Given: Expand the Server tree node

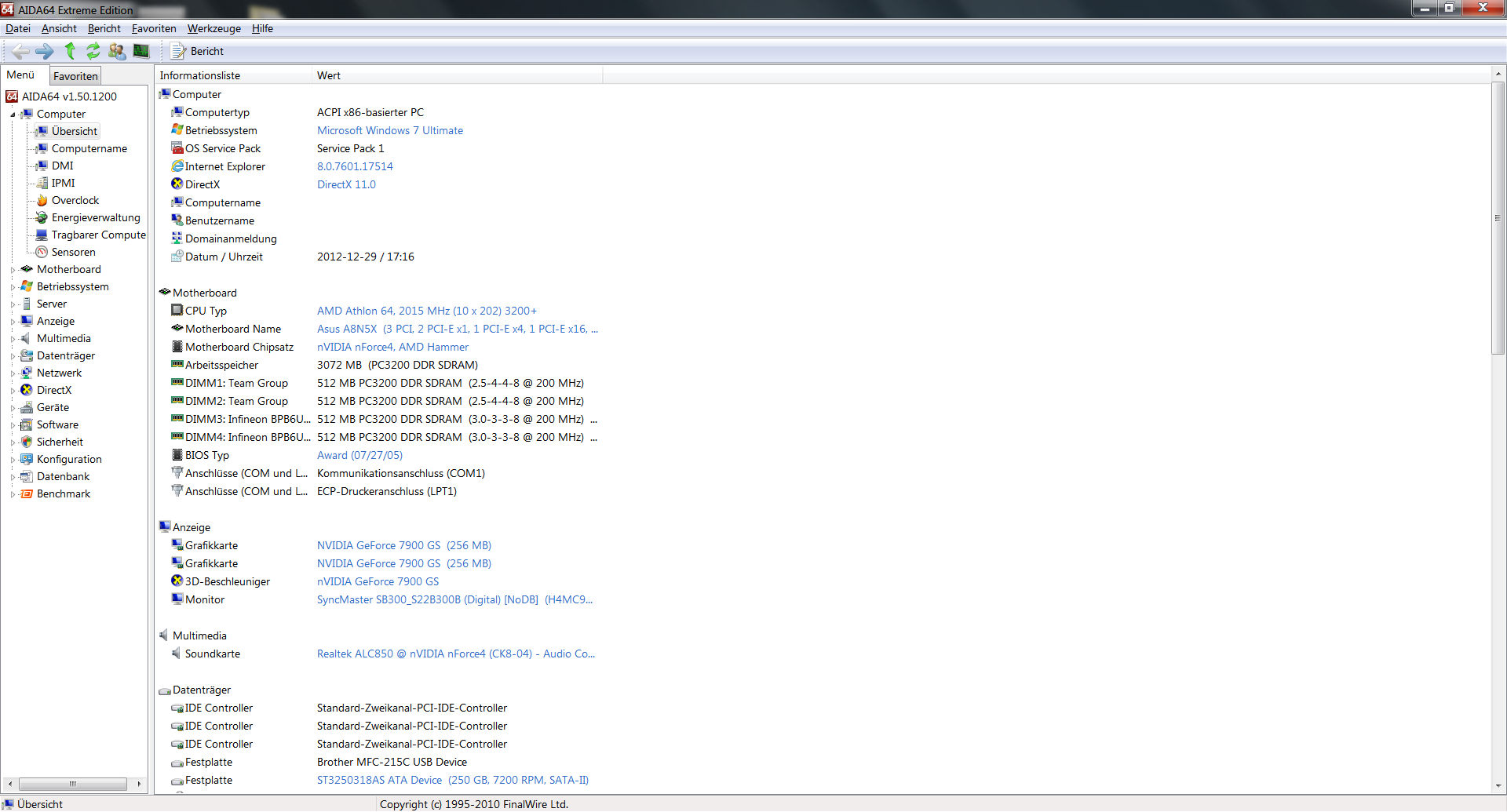Looking at the screenshot, I should [13, 304].
